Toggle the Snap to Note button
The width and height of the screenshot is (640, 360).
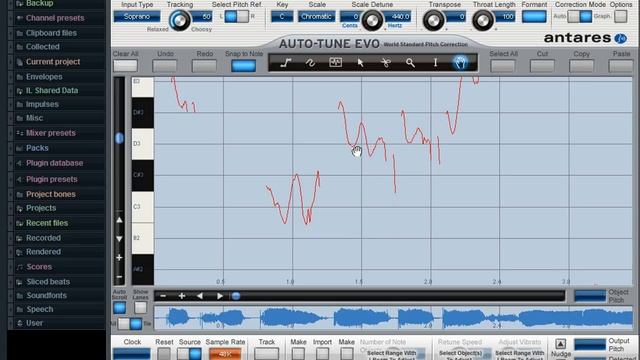(x=243, y=66)
